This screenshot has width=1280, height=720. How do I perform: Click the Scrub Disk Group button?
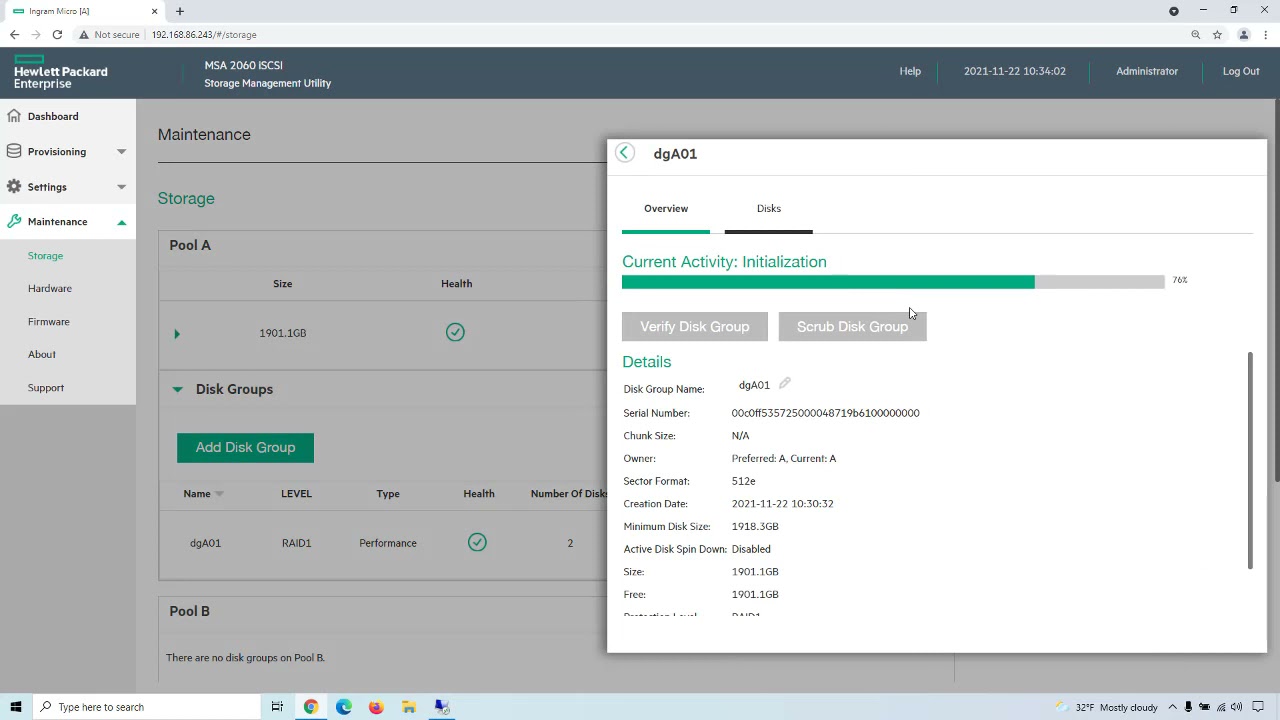[853, 326]
